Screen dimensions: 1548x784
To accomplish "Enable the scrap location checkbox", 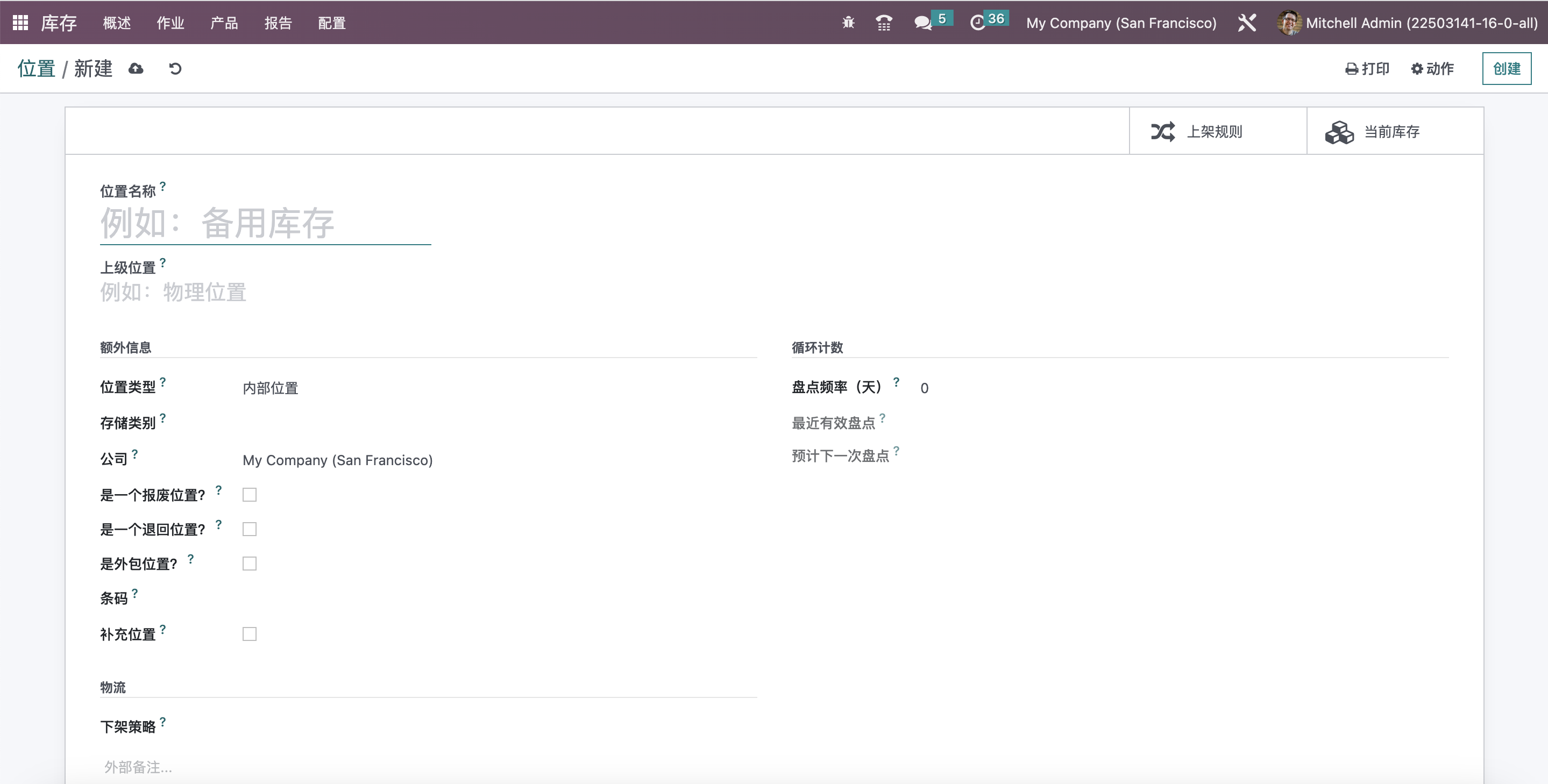I will [250, 494].
